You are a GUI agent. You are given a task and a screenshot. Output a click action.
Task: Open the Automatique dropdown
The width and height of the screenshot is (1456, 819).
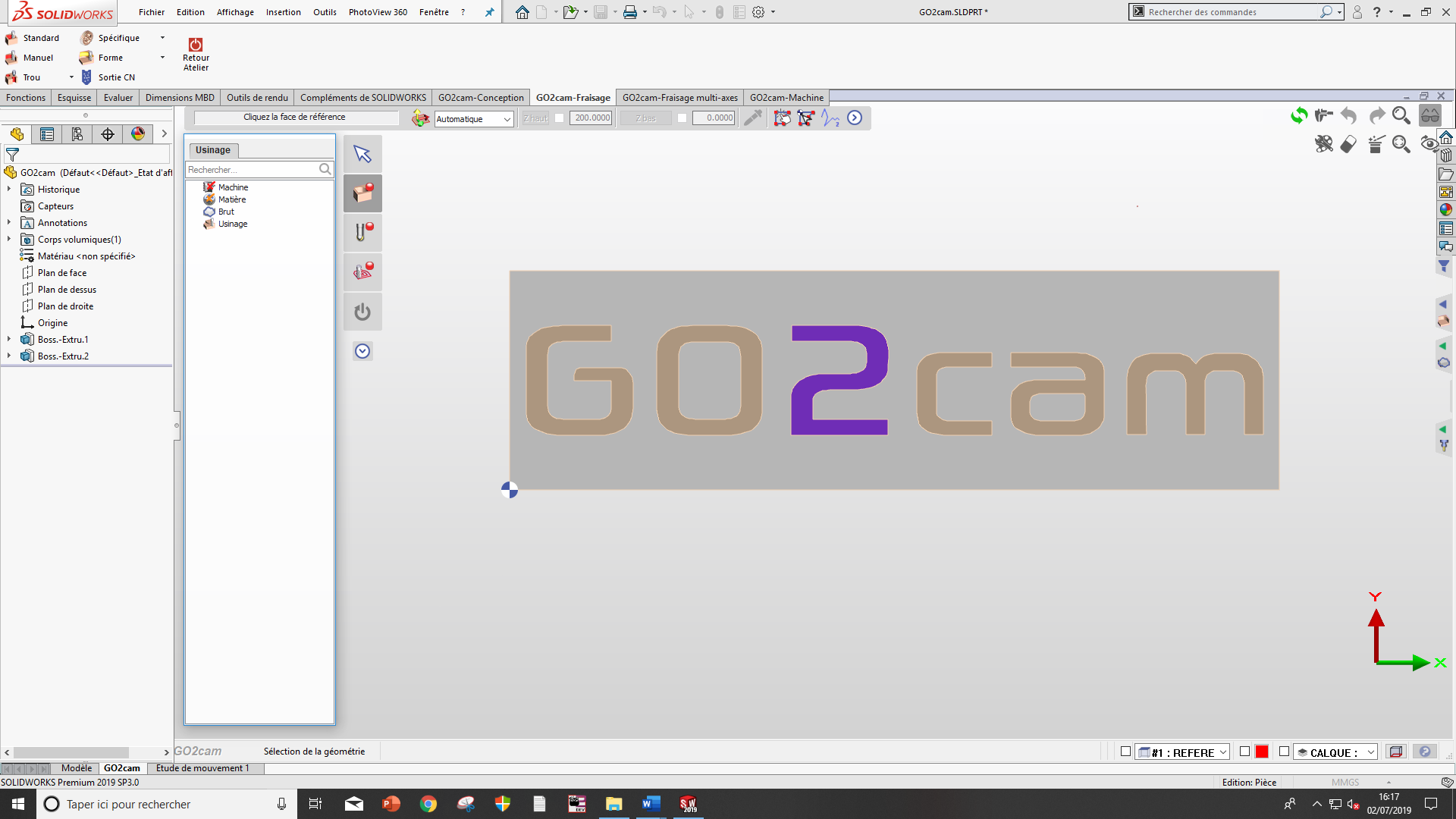[x=474, y=119]
